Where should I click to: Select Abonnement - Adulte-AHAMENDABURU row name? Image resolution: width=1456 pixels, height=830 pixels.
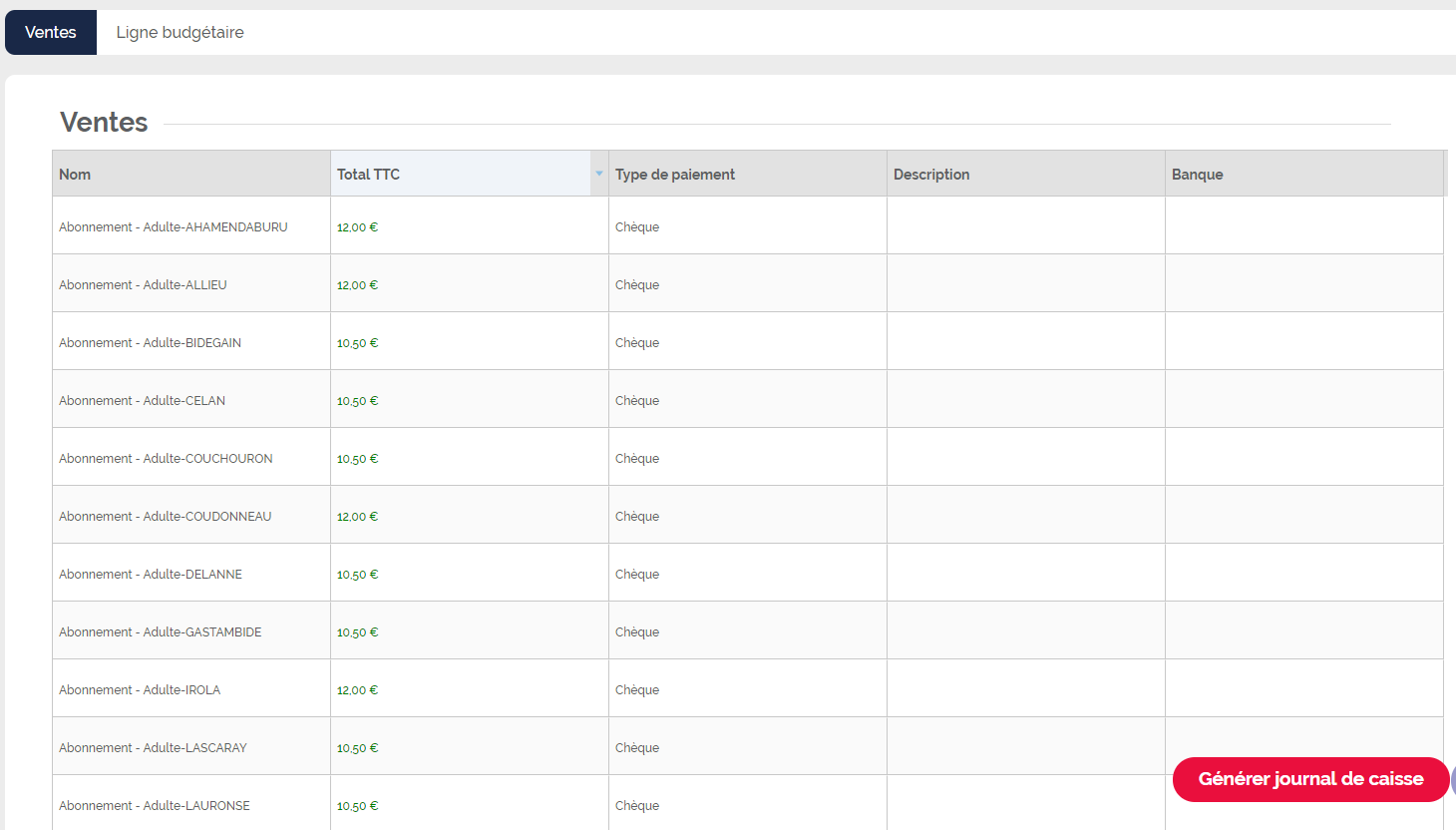click(174, 227)
